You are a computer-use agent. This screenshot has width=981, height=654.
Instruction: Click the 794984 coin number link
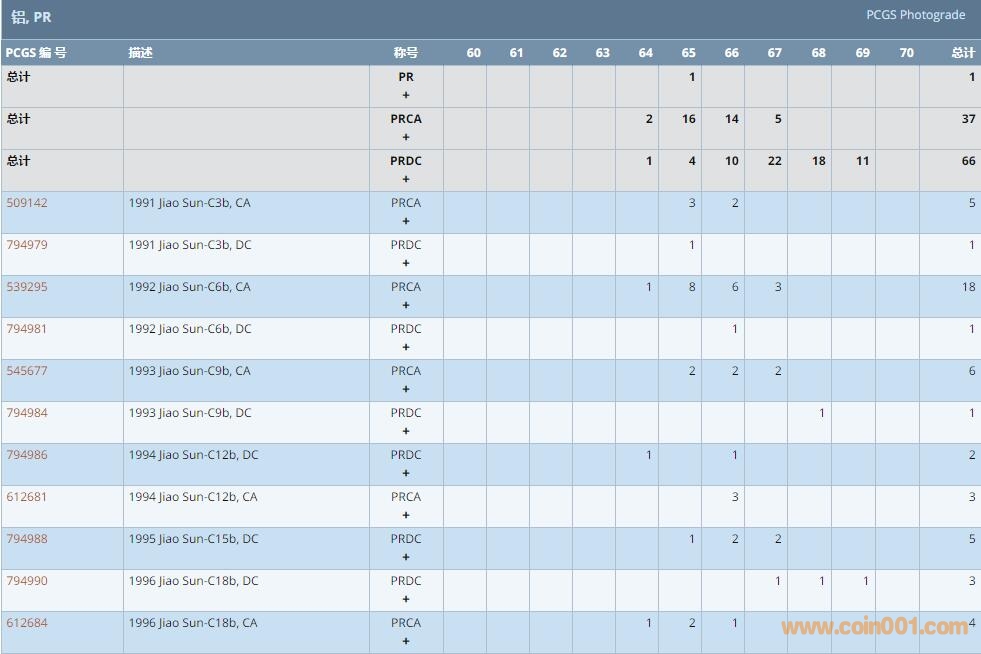tap(26, 413)
